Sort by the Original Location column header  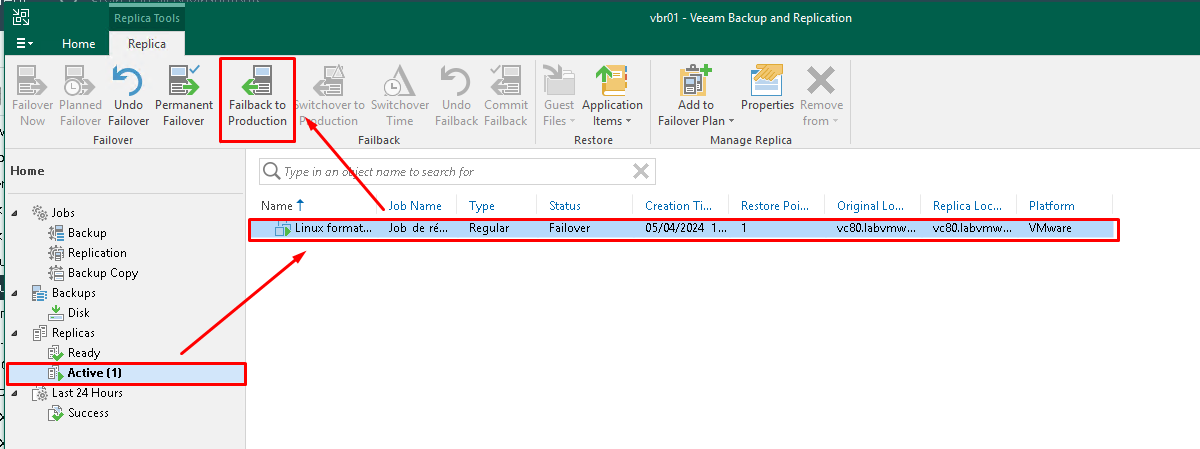click(x=871, y=205)
